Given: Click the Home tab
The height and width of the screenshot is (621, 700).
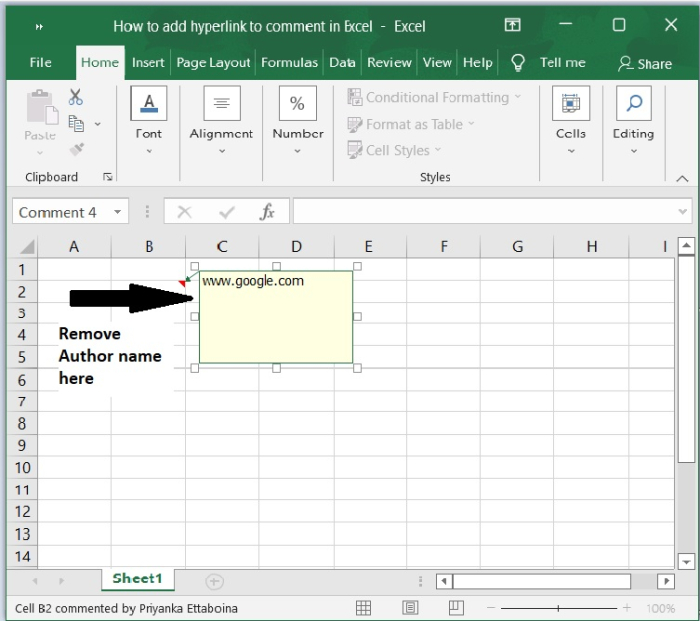Looking at the screenshot, I should [x=100, y=63].
